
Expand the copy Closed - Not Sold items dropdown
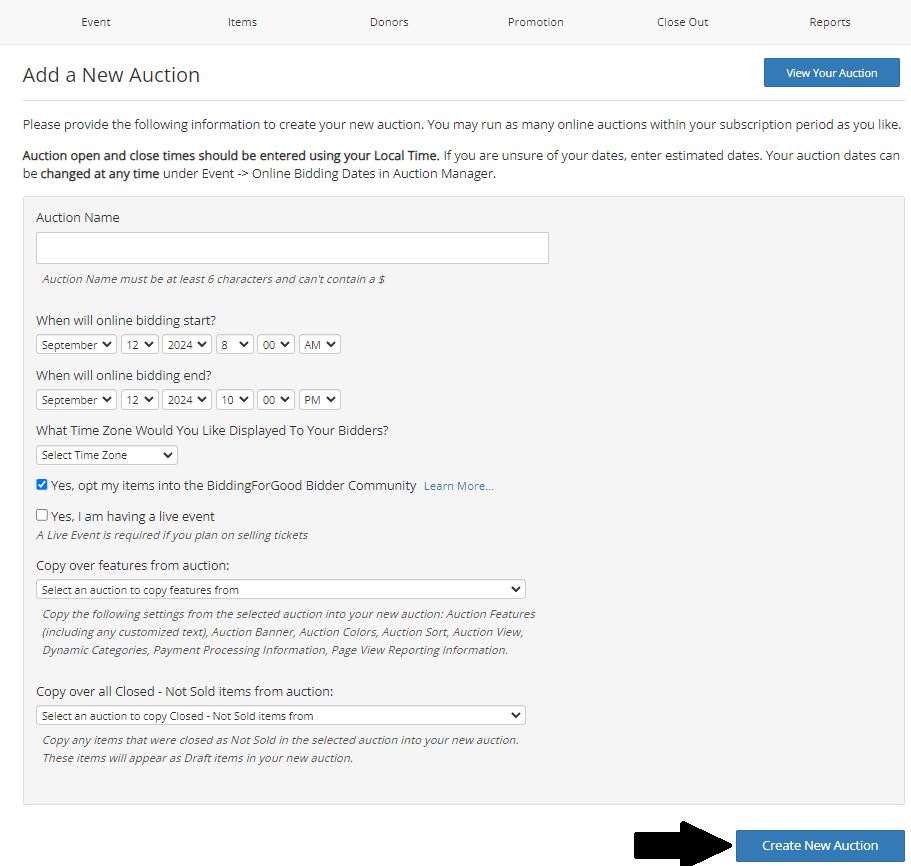point(281,716)
